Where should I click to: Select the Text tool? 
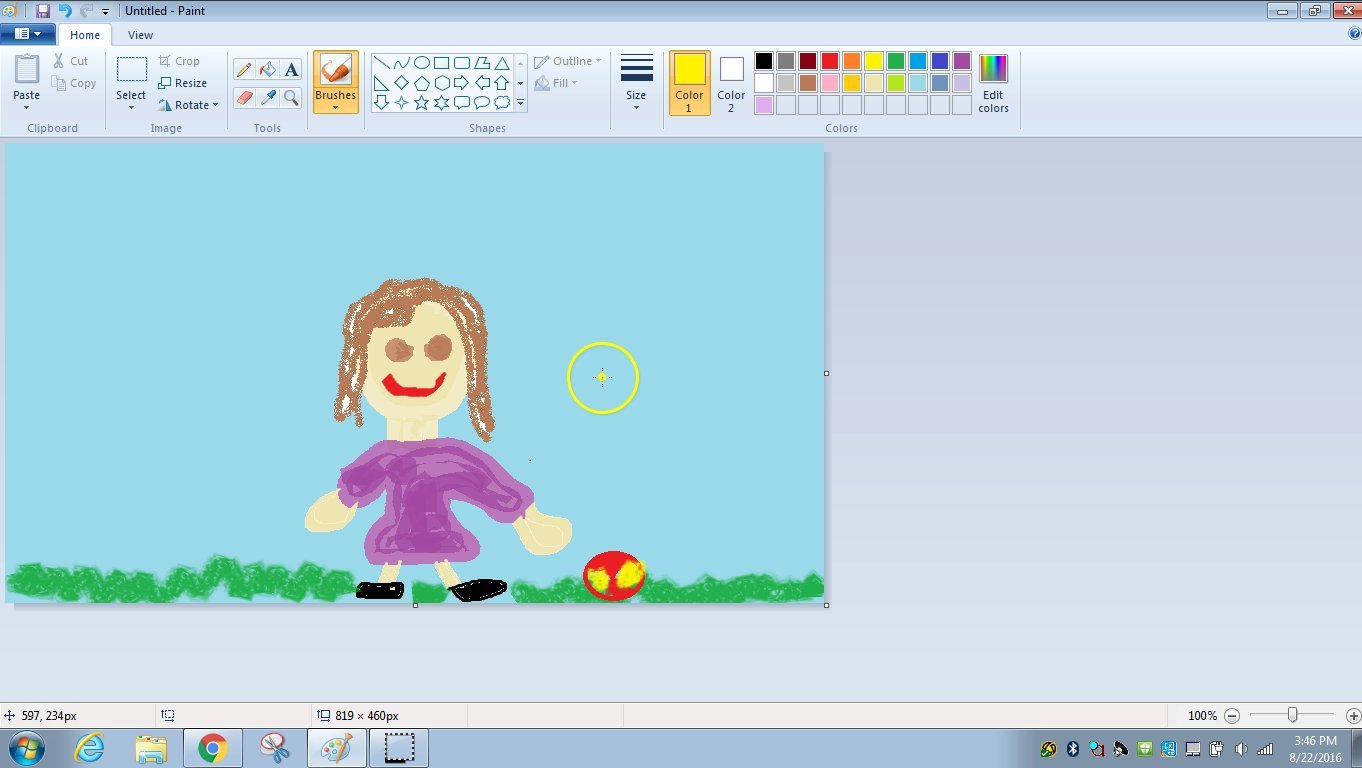291,69
